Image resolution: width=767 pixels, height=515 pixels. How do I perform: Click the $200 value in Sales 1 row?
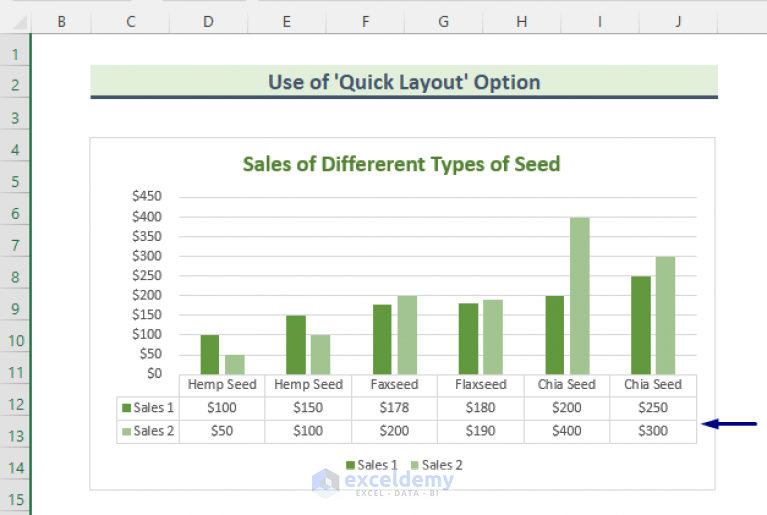[566, 407]
